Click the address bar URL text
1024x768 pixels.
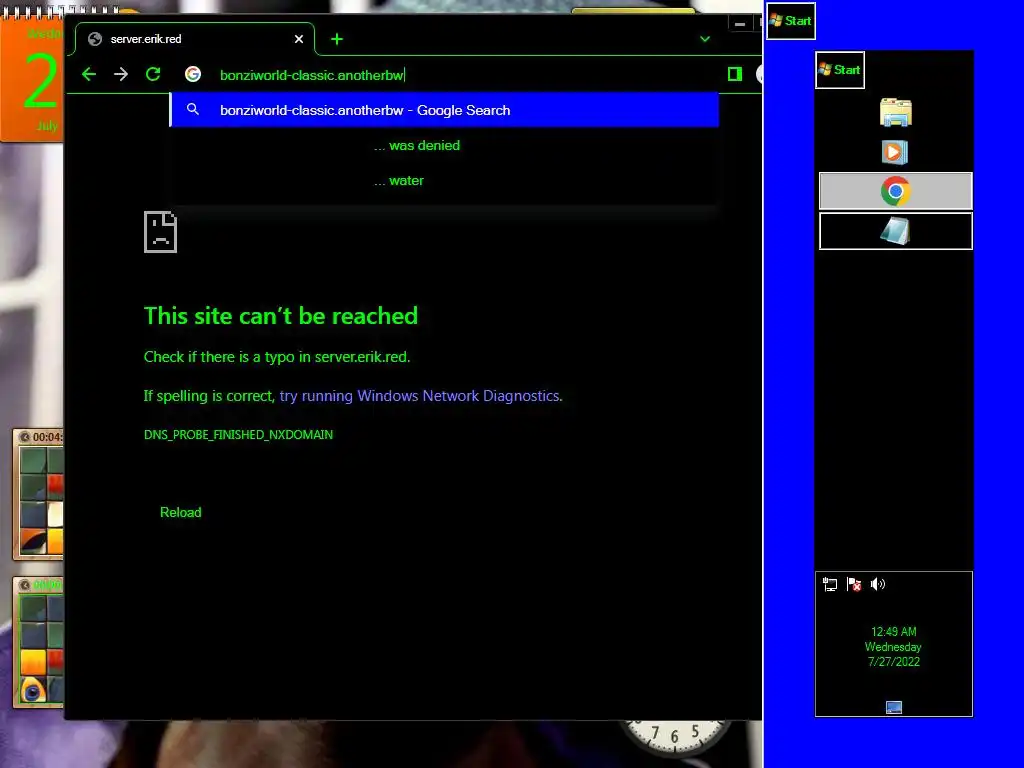click(312, 75)
